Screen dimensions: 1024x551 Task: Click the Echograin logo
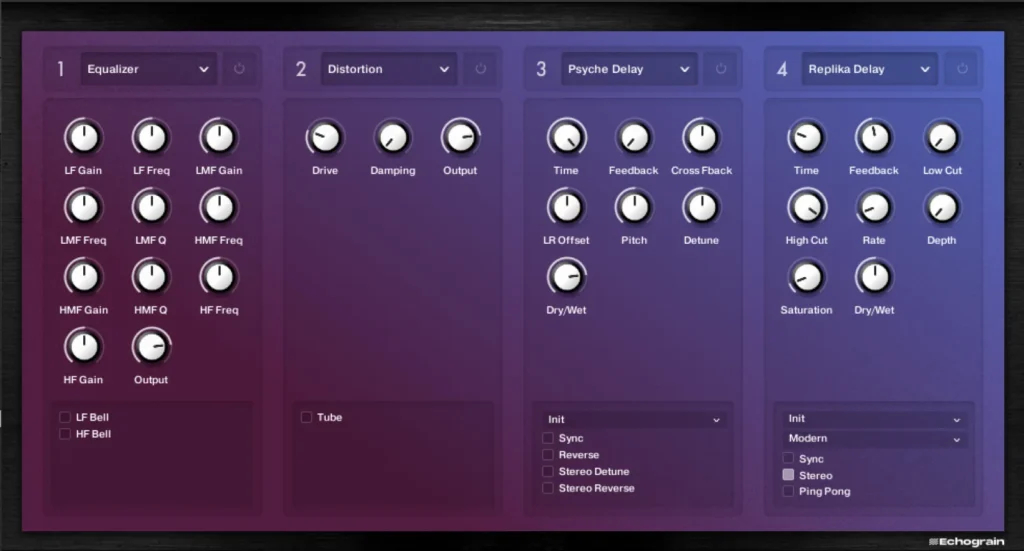tap(967, 541)
